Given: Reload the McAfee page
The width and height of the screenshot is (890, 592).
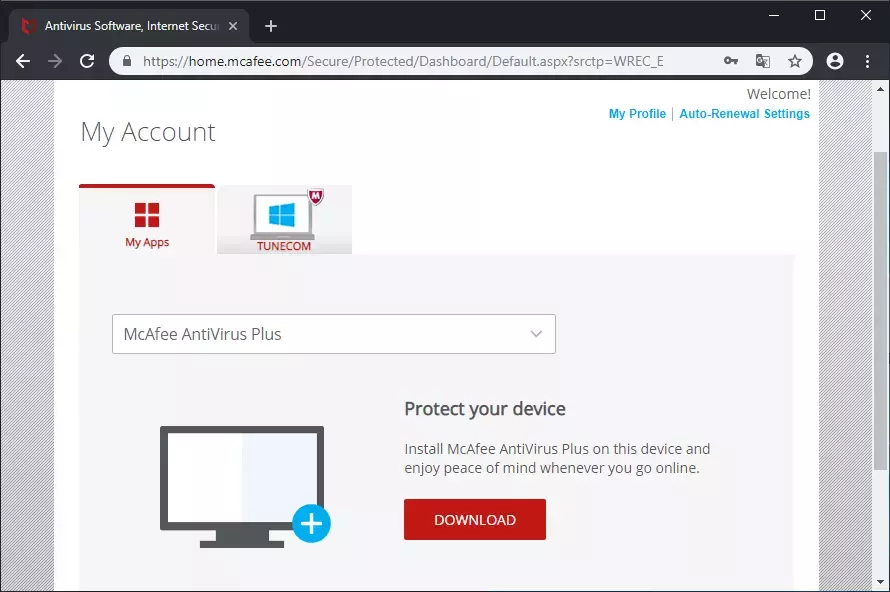Looking at the screenshot, I should tap(87, 61).
